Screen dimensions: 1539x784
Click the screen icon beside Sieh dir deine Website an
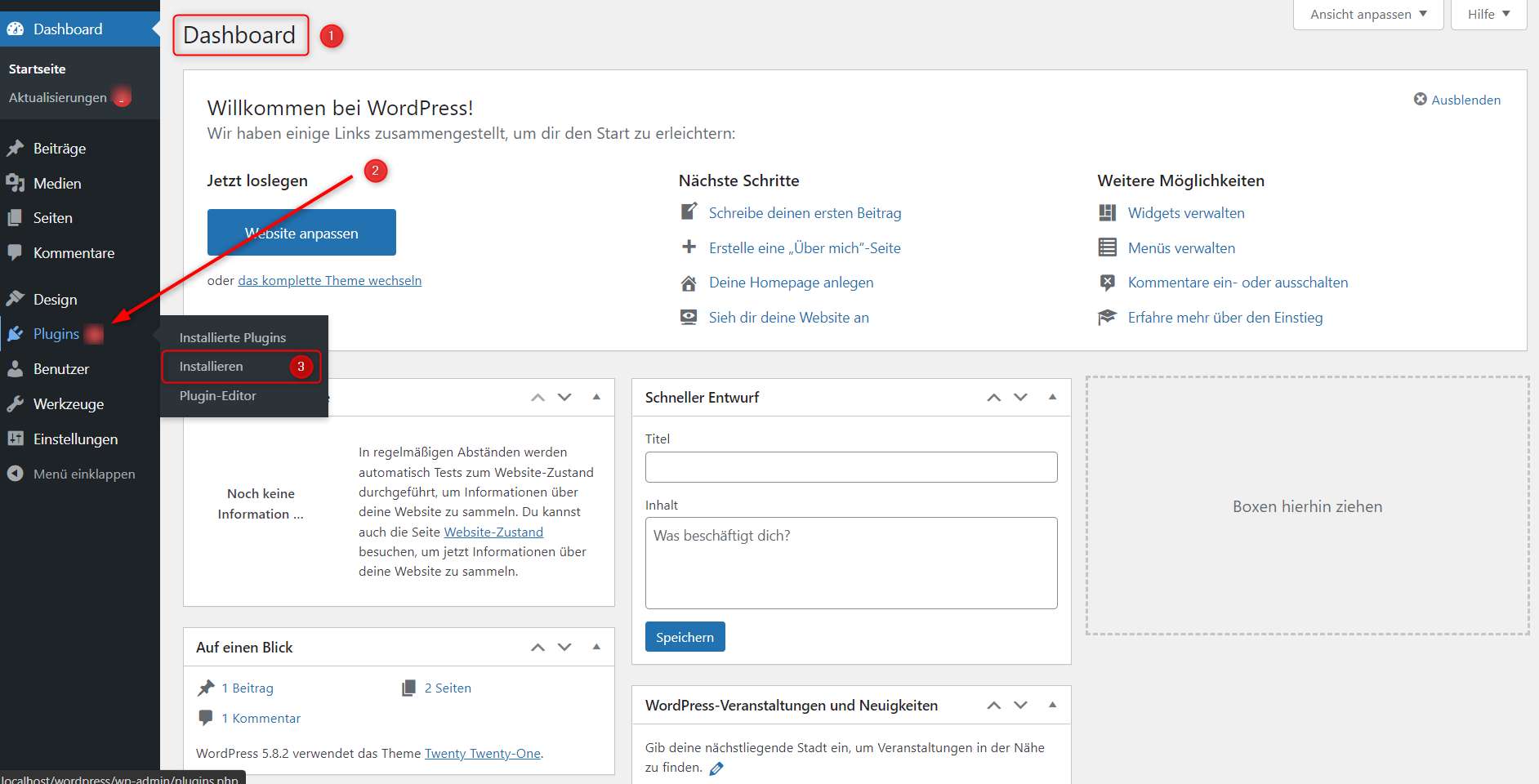(689, 318)
